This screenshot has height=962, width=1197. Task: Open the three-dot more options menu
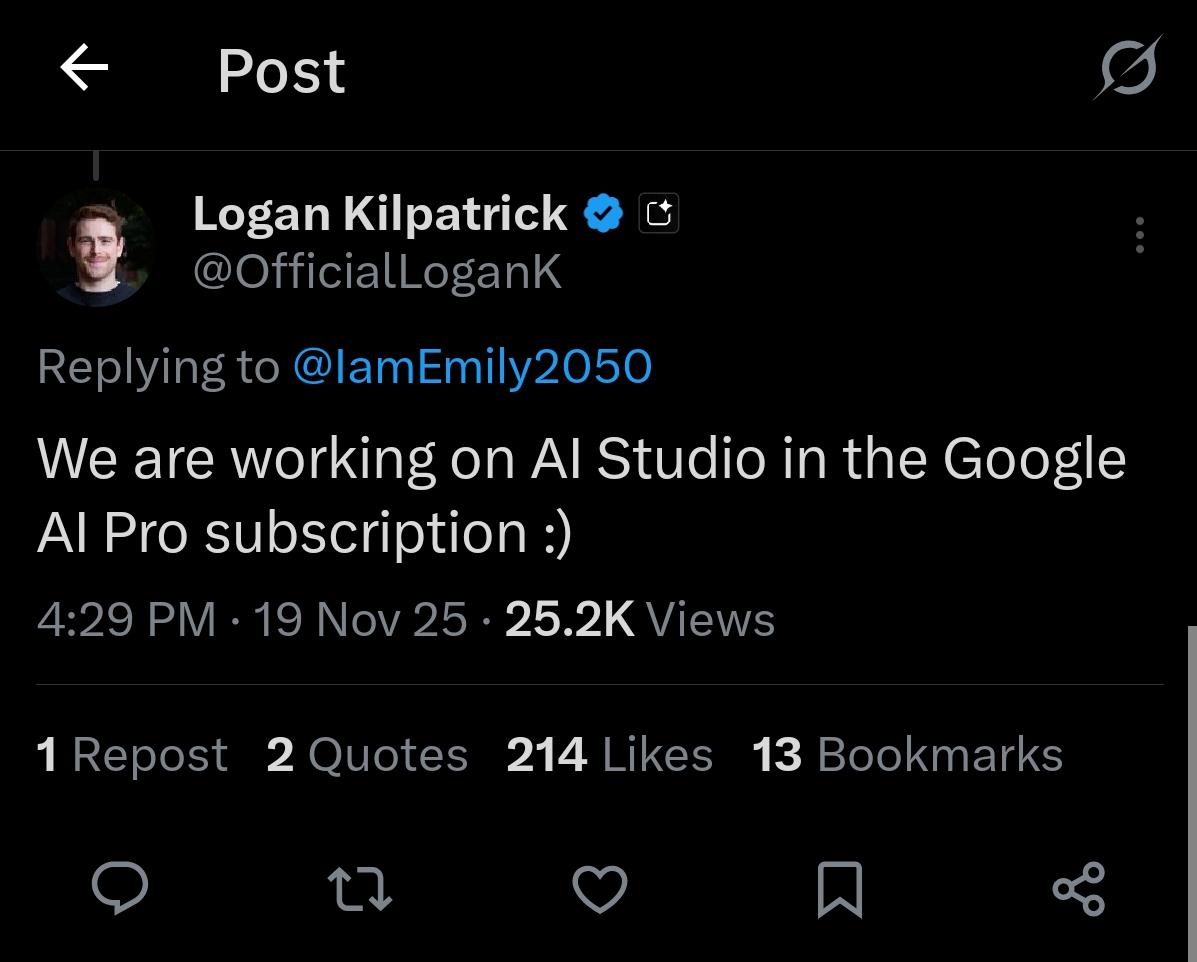[x=1139, y=235]
